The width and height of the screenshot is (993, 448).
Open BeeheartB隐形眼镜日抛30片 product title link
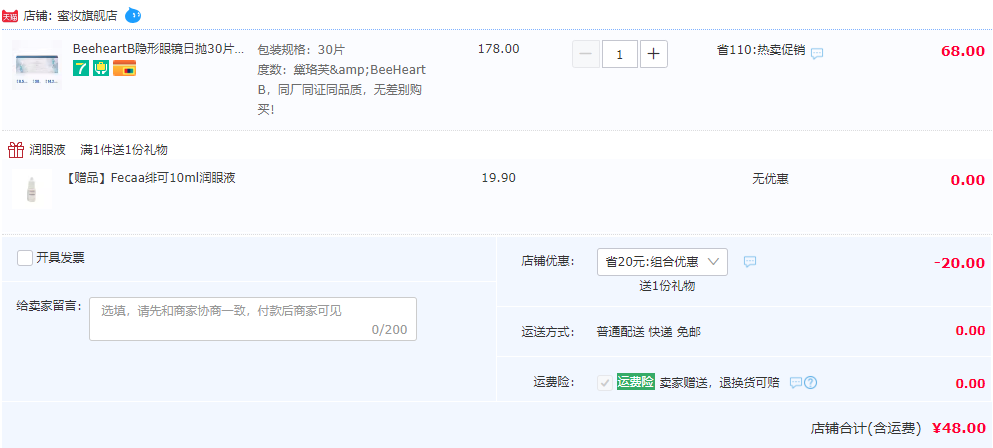click(158, 49)
